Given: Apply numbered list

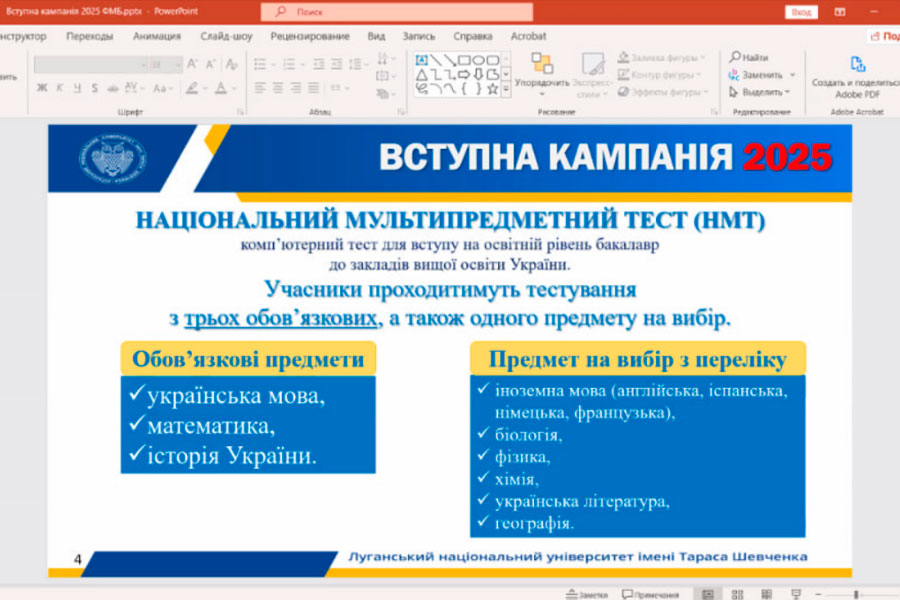Looking at the screenshot, I should pyautogui.click(x=289, y=64).
